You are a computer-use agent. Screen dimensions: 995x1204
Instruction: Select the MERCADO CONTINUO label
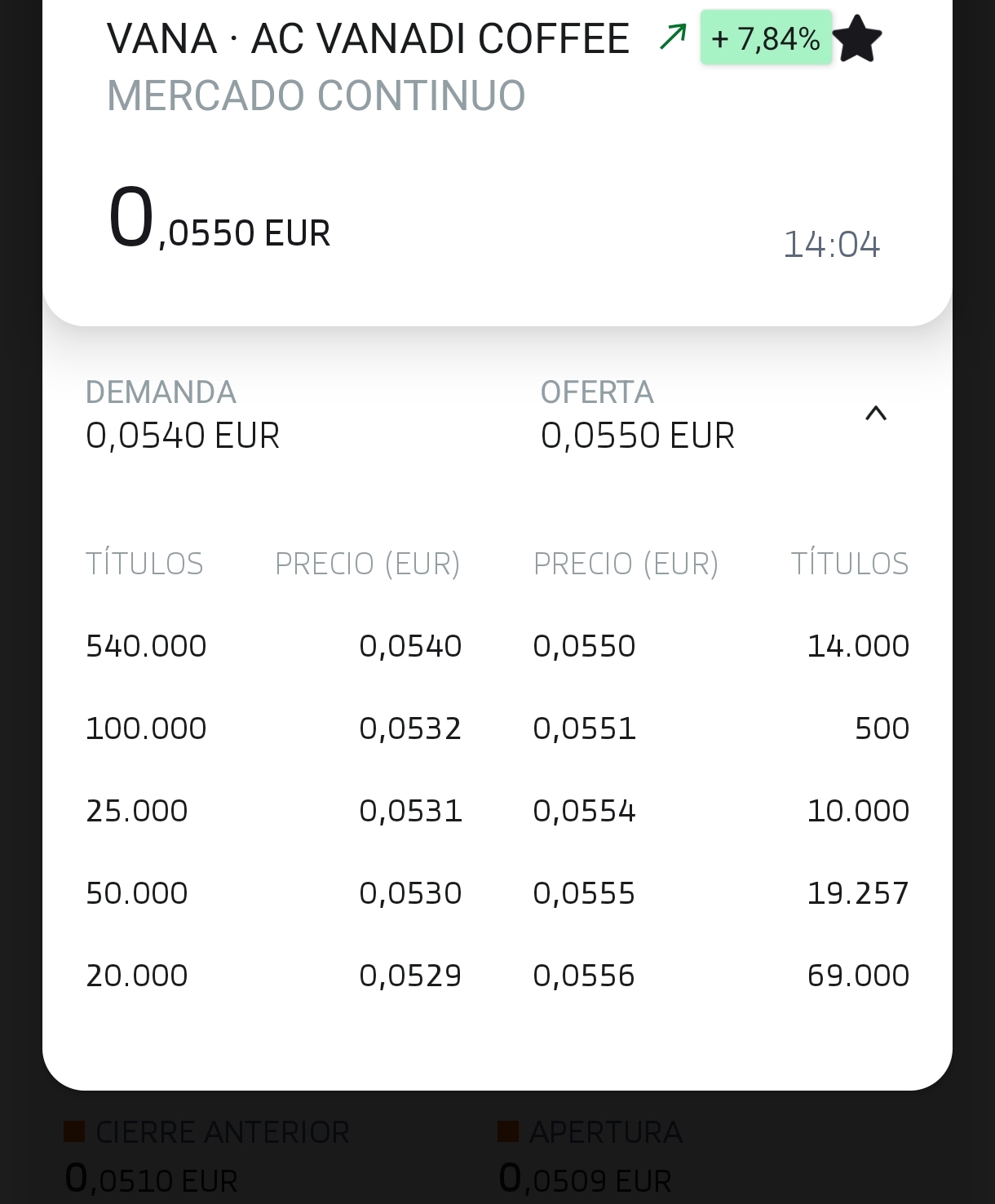click(316, 95)
